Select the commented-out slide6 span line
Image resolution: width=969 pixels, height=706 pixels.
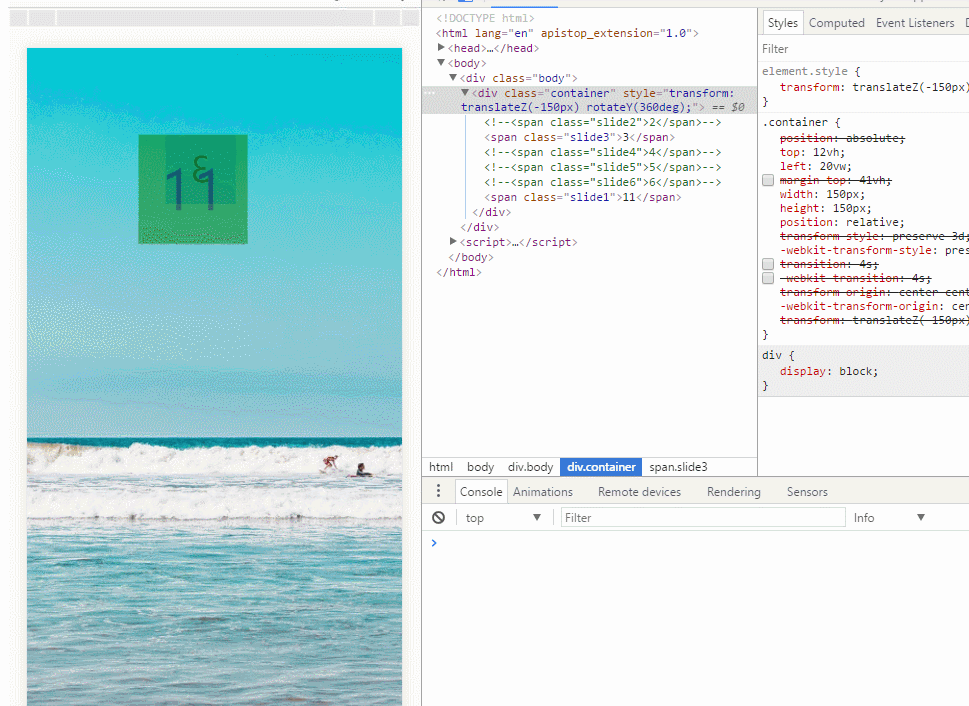(603, 182)
